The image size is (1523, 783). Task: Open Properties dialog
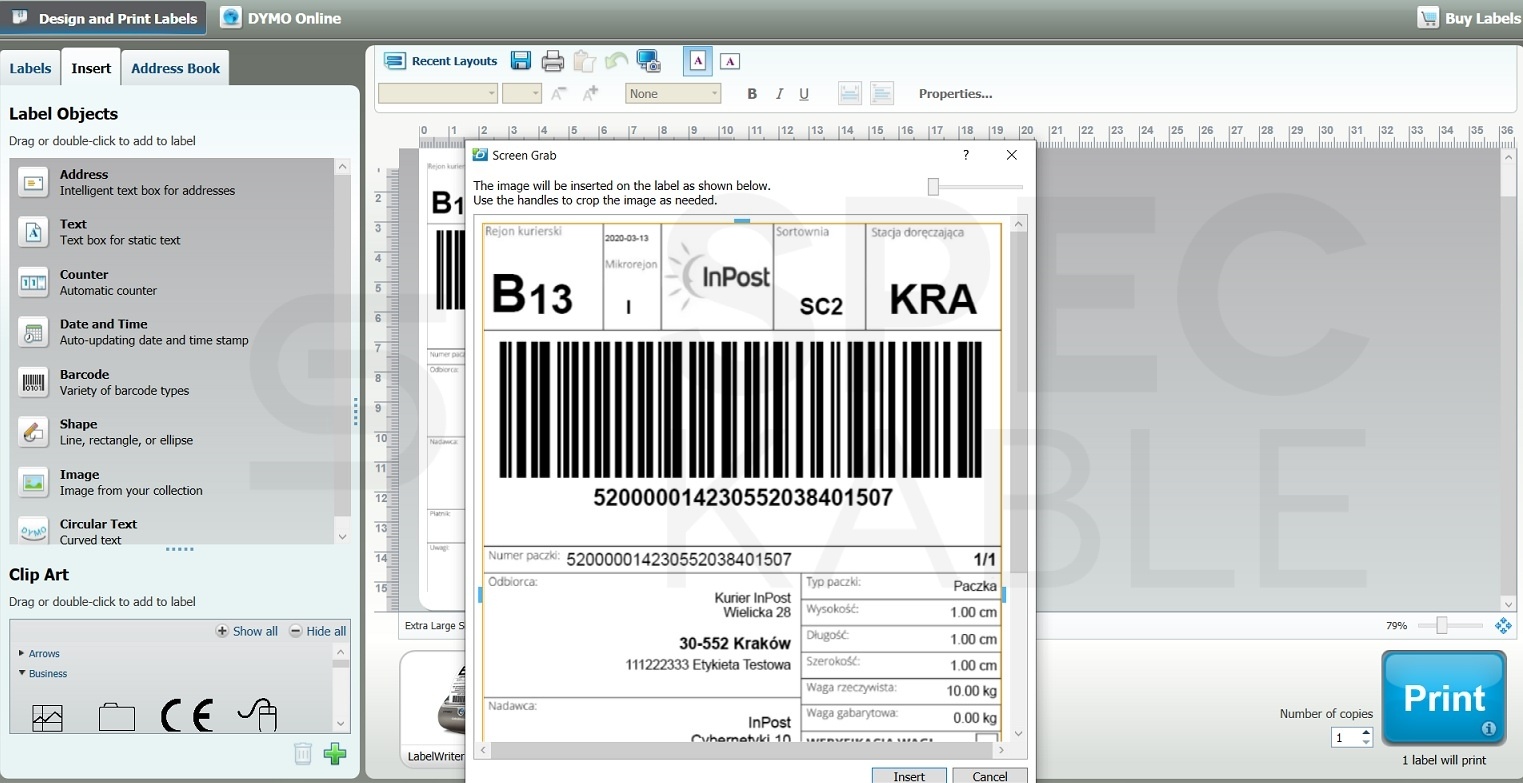[x=956, y=94]
